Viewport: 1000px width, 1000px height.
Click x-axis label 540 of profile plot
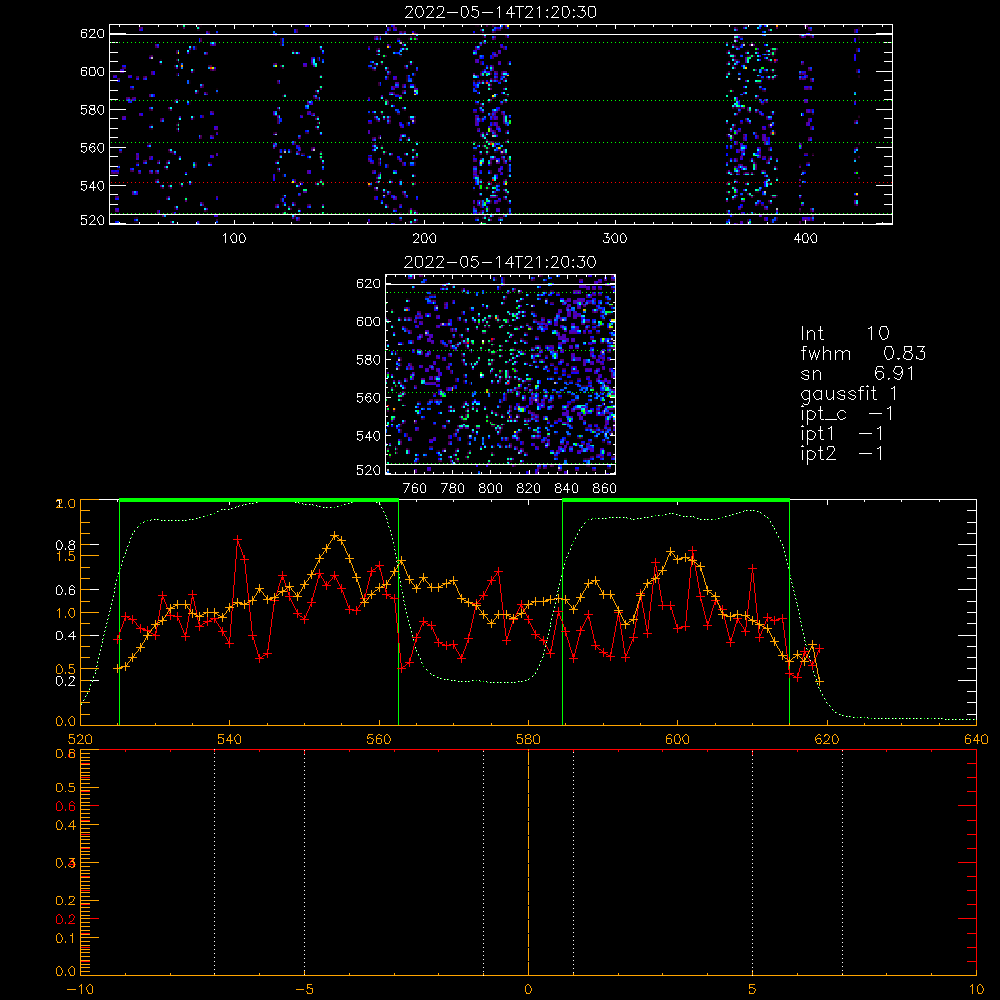click(x=230, y=740)
